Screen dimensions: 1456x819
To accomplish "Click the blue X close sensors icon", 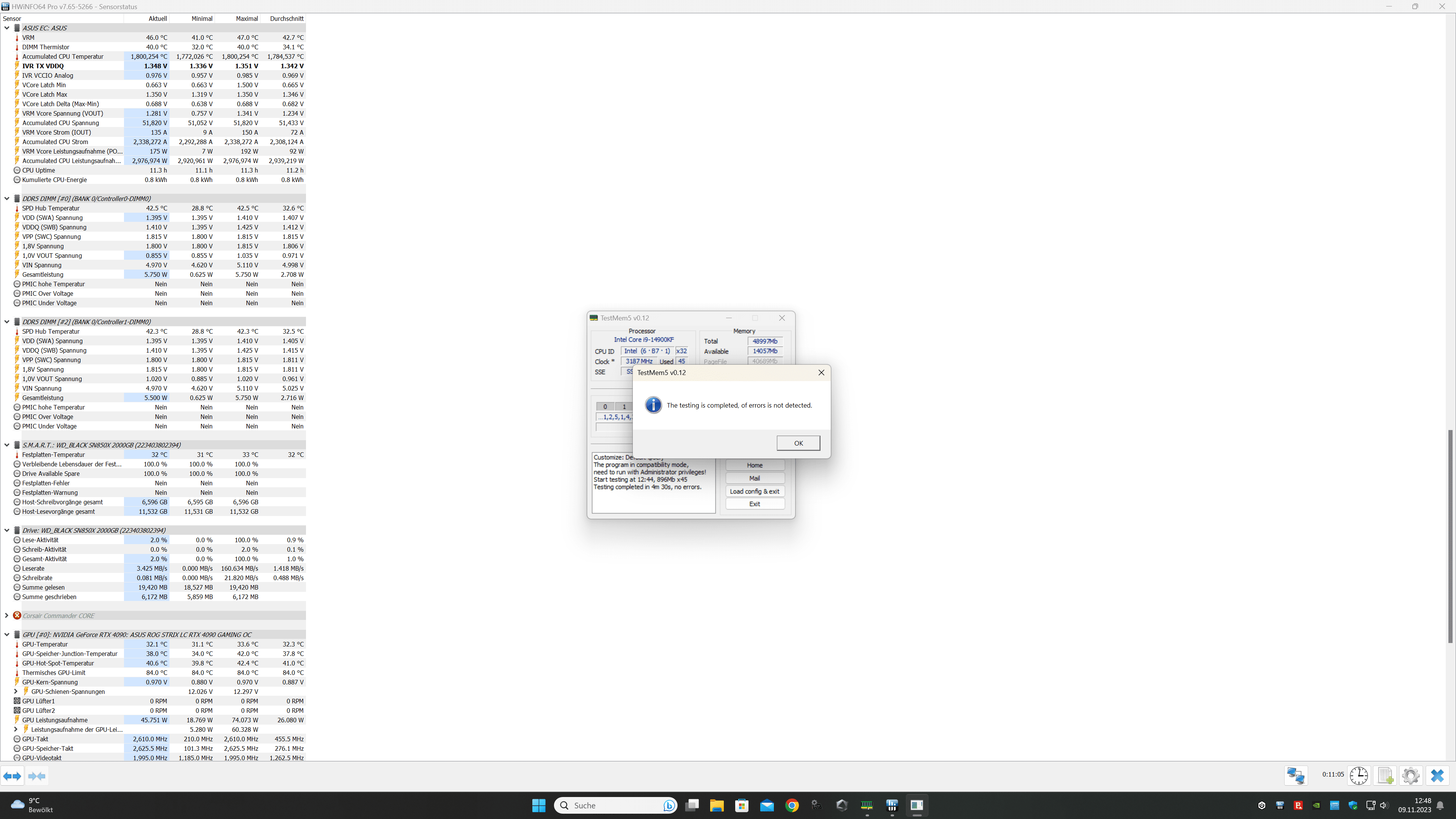I will [x=1437, y=775].
